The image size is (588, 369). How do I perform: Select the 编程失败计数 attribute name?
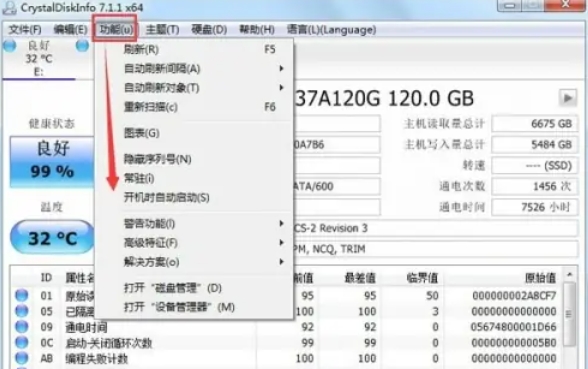pyautogui.click(x=97, y=358)
